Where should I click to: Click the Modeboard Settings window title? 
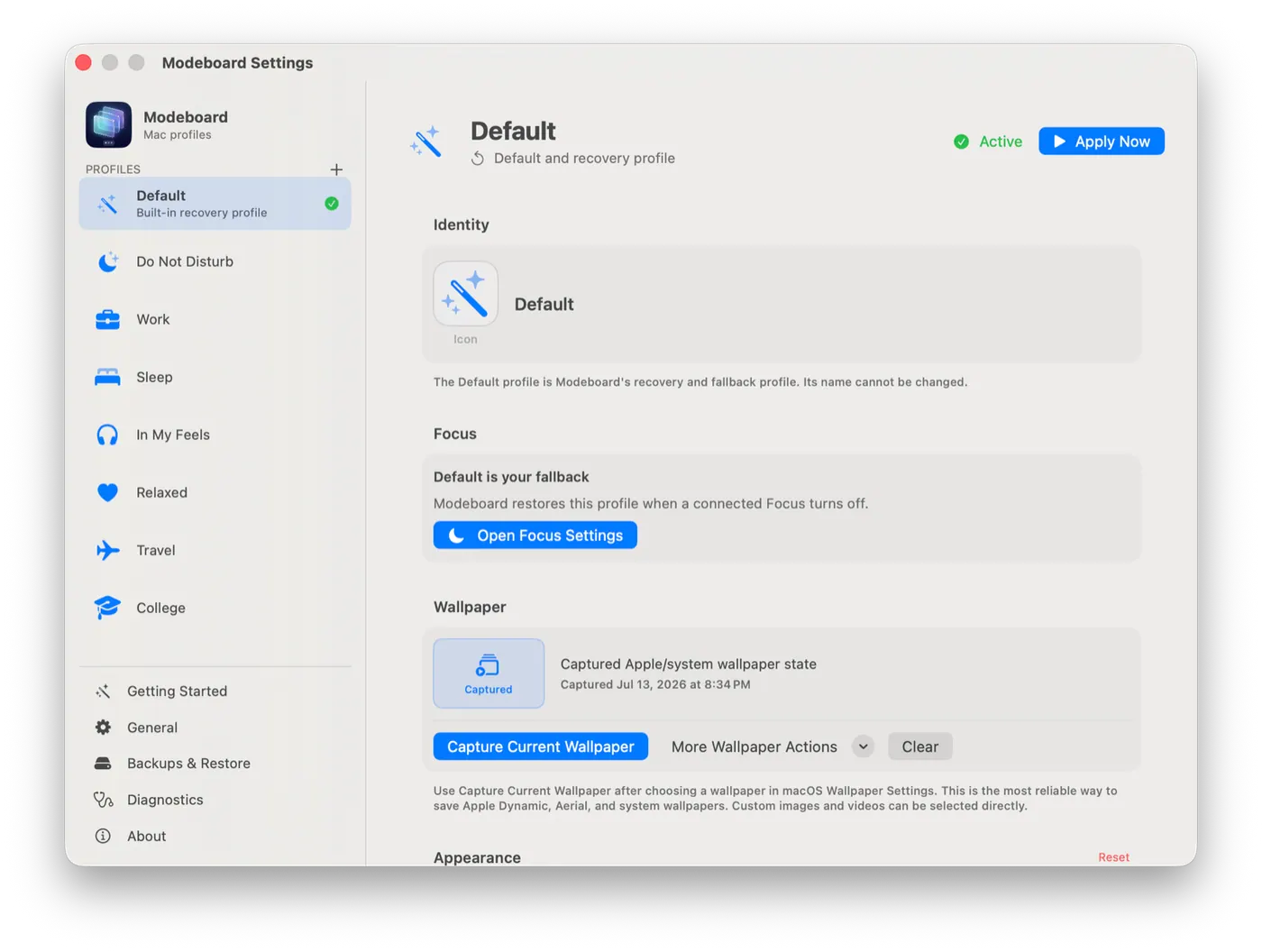coord(237,63)
